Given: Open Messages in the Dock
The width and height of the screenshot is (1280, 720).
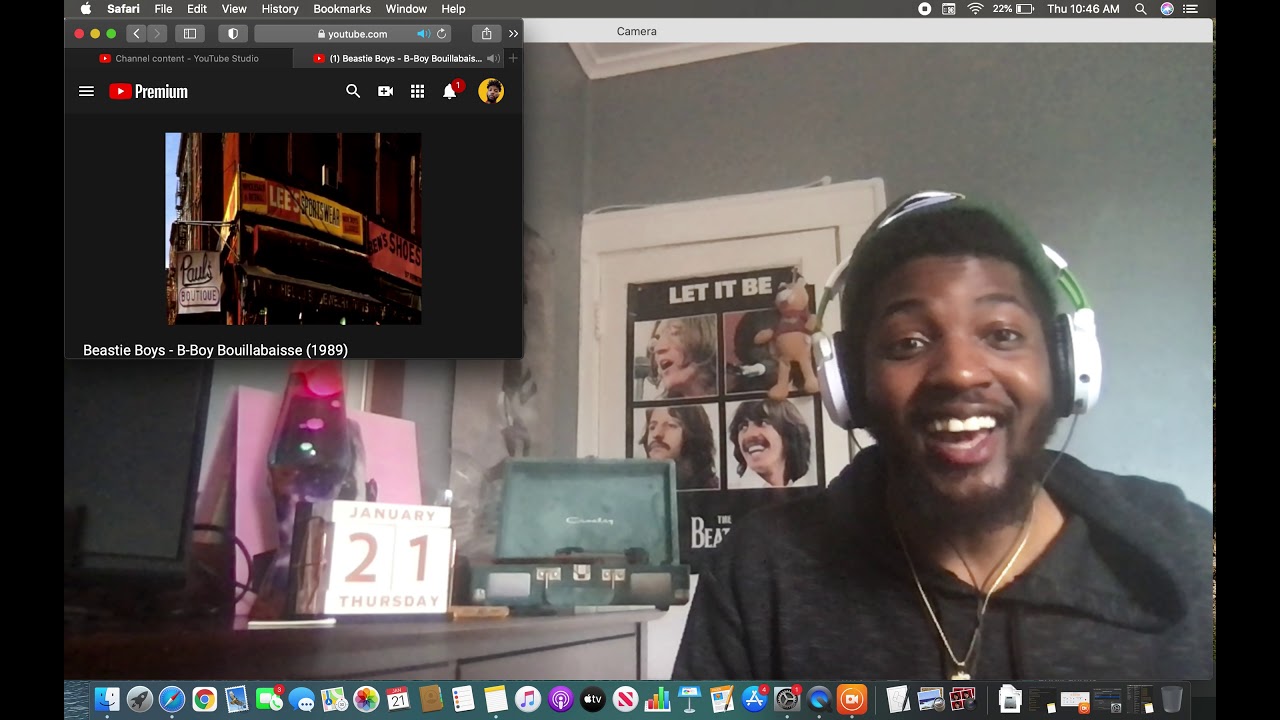Looking at the screenshot, I should (301, 699).
